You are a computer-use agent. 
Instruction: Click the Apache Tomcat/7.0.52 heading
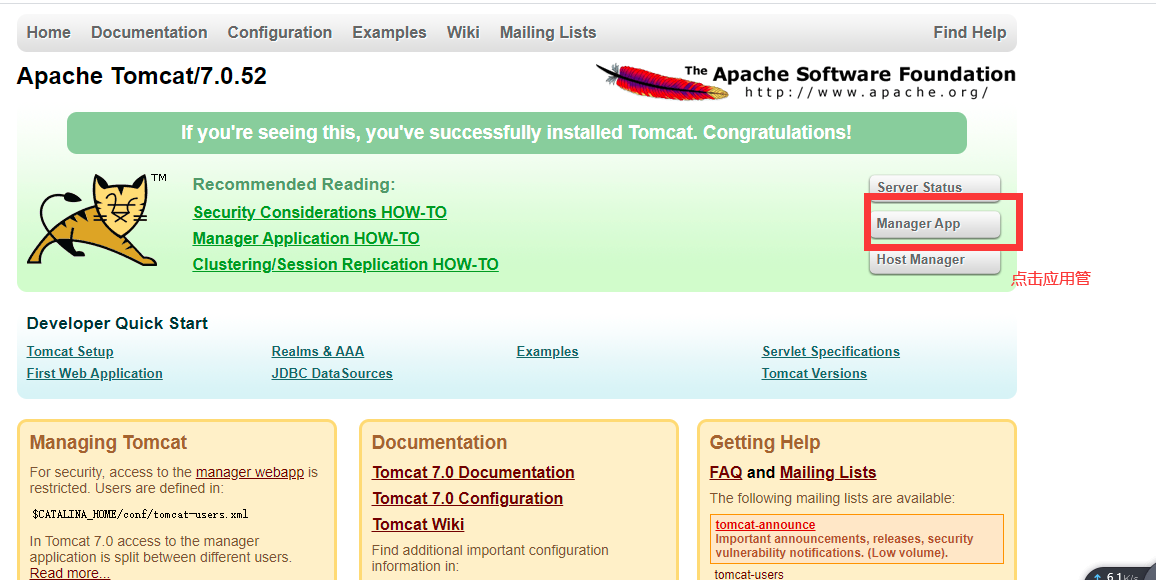(x=142, y=76)
